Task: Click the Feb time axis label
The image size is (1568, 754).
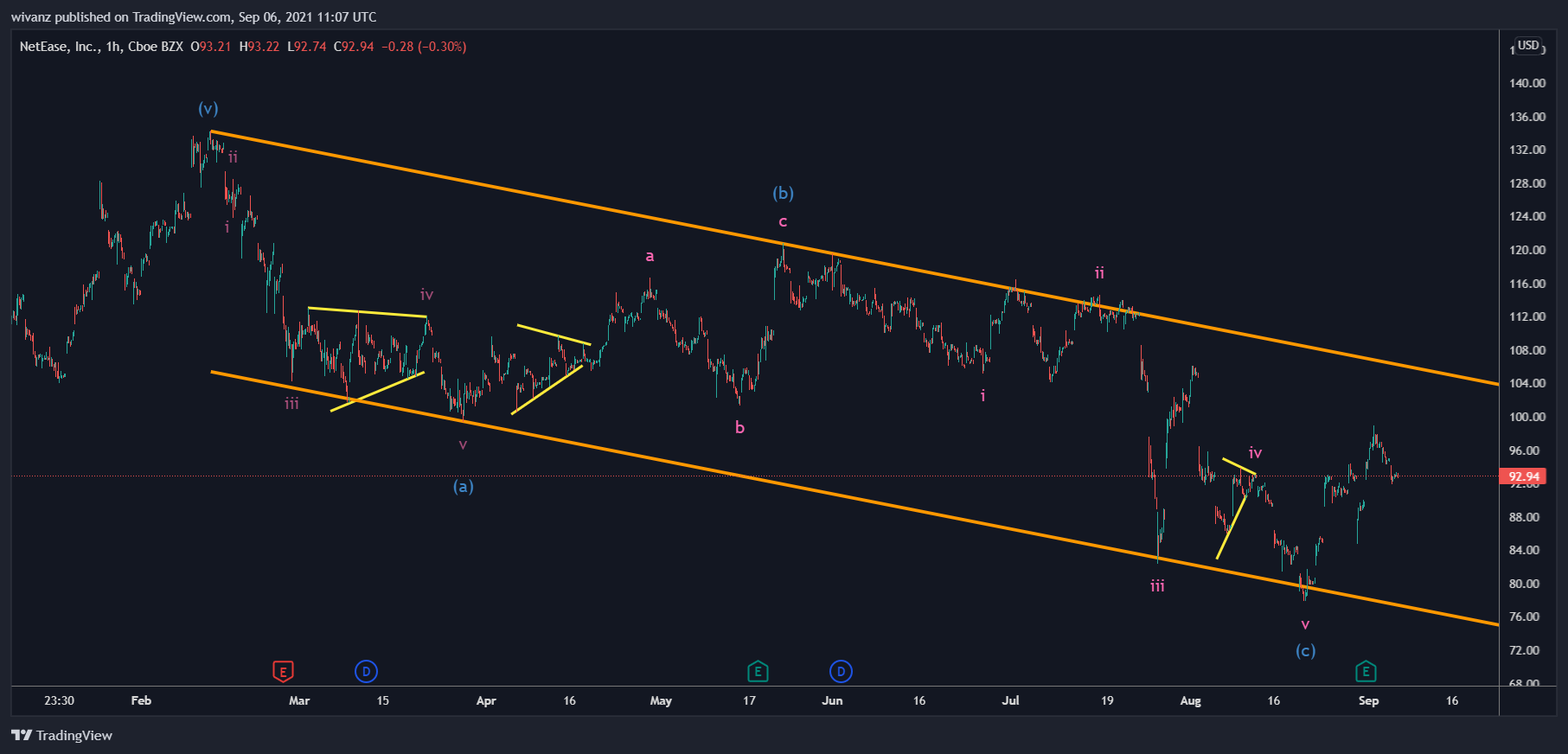Action: [141, 700]
